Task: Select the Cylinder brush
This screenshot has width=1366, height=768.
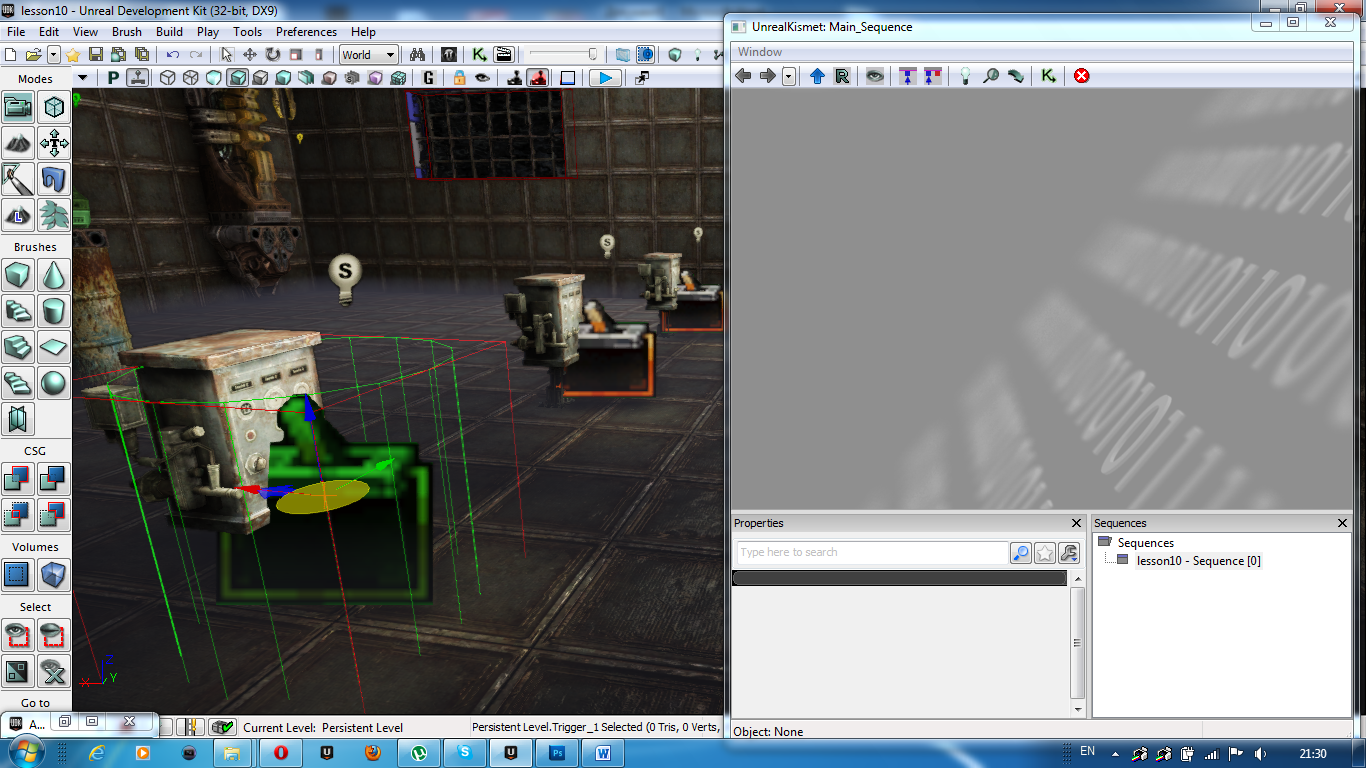Action: (x=54, y=311)
